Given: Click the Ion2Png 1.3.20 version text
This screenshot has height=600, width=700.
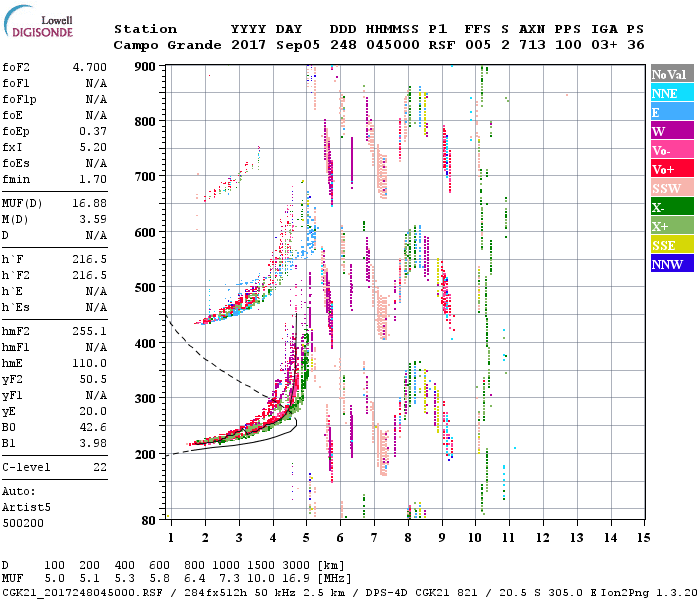Looking at the screenshot, I should (x=650, y=593).
